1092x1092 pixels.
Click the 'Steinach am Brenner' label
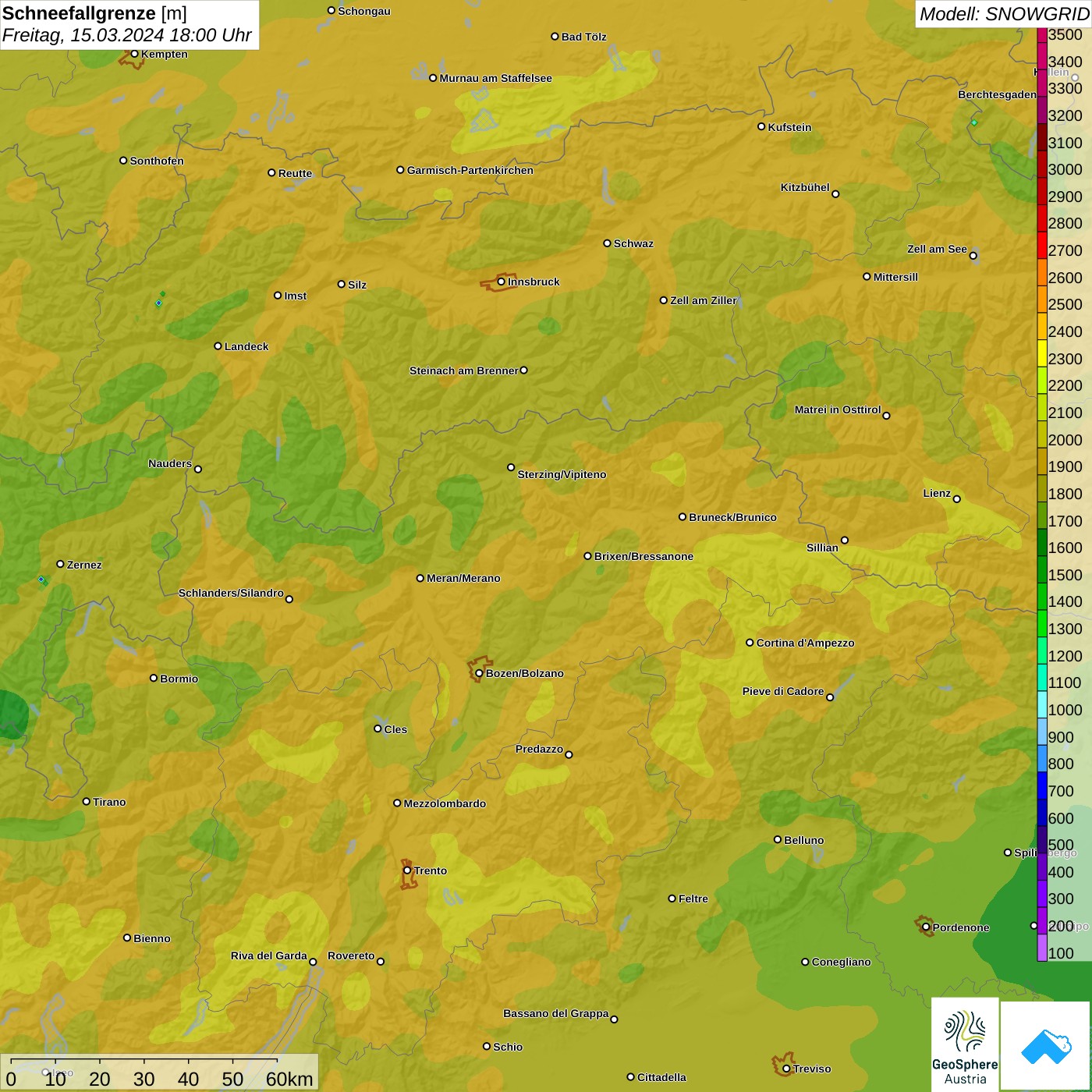464,370
